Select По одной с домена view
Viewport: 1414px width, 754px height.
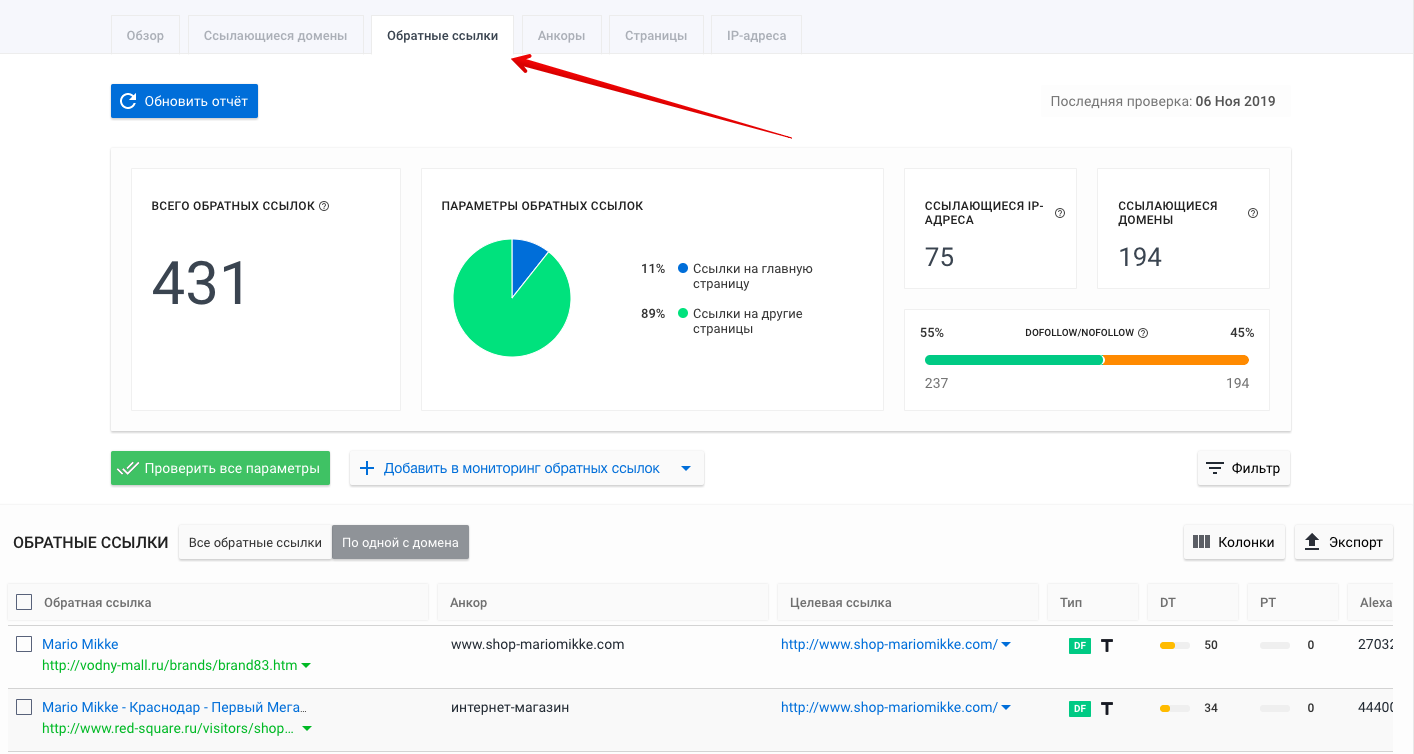pos(400,542)
